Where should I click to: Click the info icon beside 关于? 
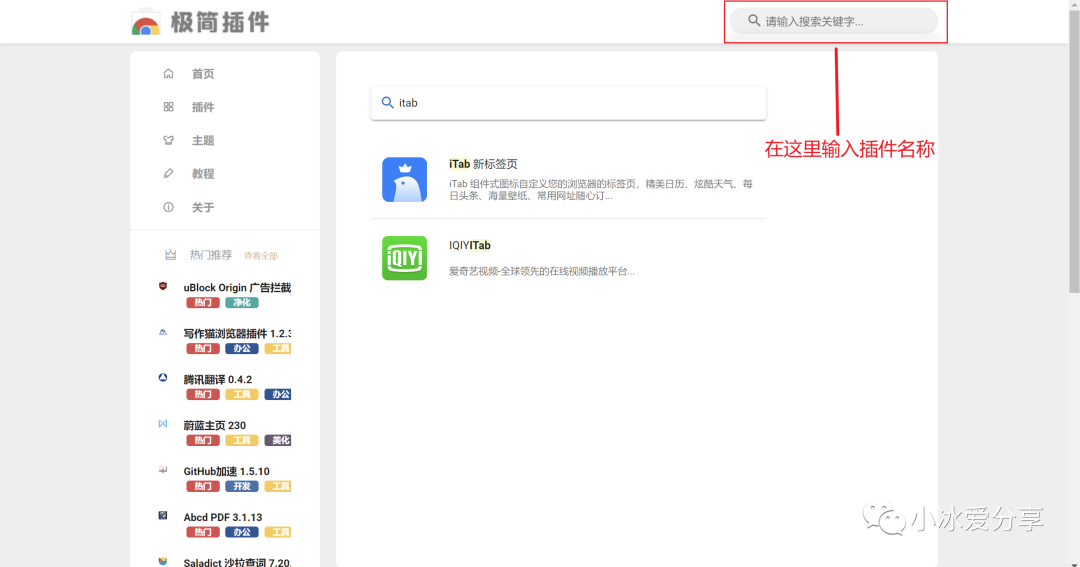[168, 207]
